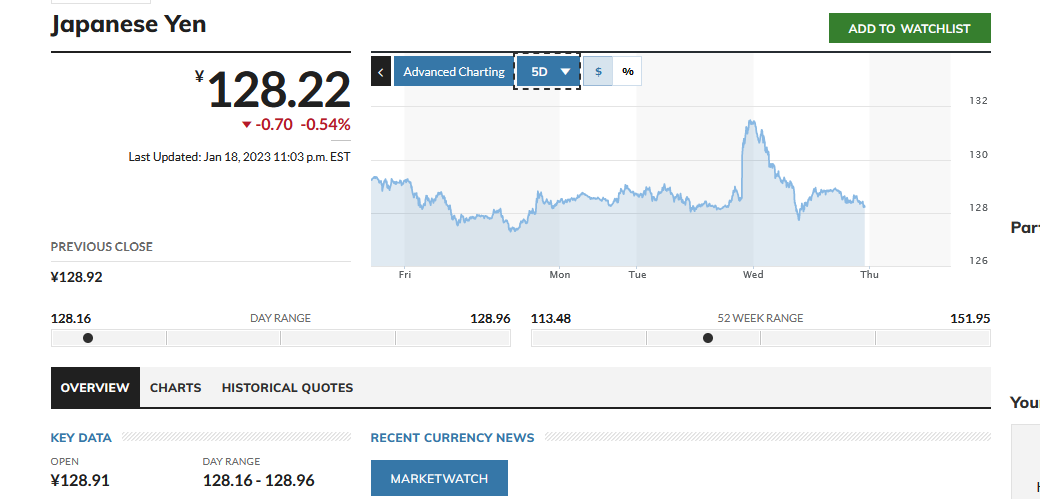Switch chart to dollar value mode
The width and height of the screenshot is (1040, 499).
(x=598, y=71)
